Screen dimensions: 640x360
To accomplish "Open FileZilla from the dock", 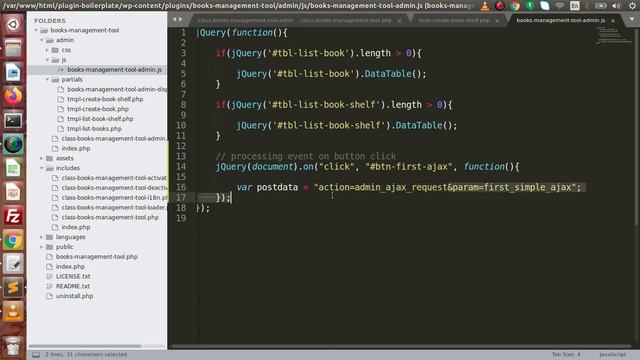I will (x=13, y=216).
